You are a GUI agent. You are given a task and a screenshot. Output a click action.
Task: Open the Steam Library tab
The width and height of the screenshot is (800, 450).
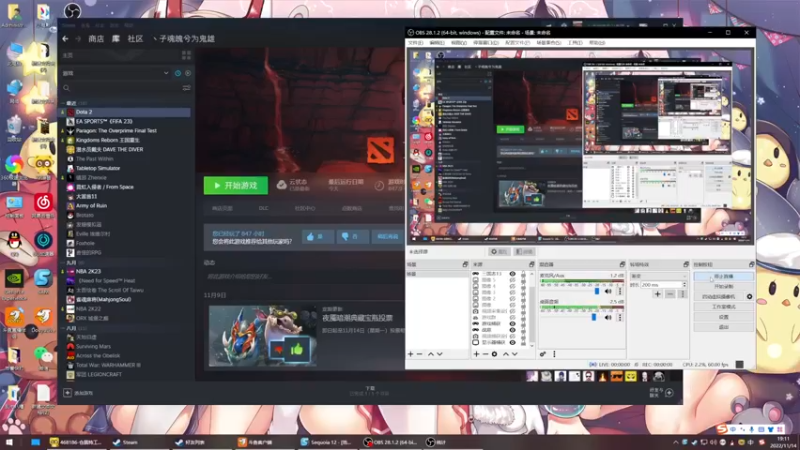116,39
